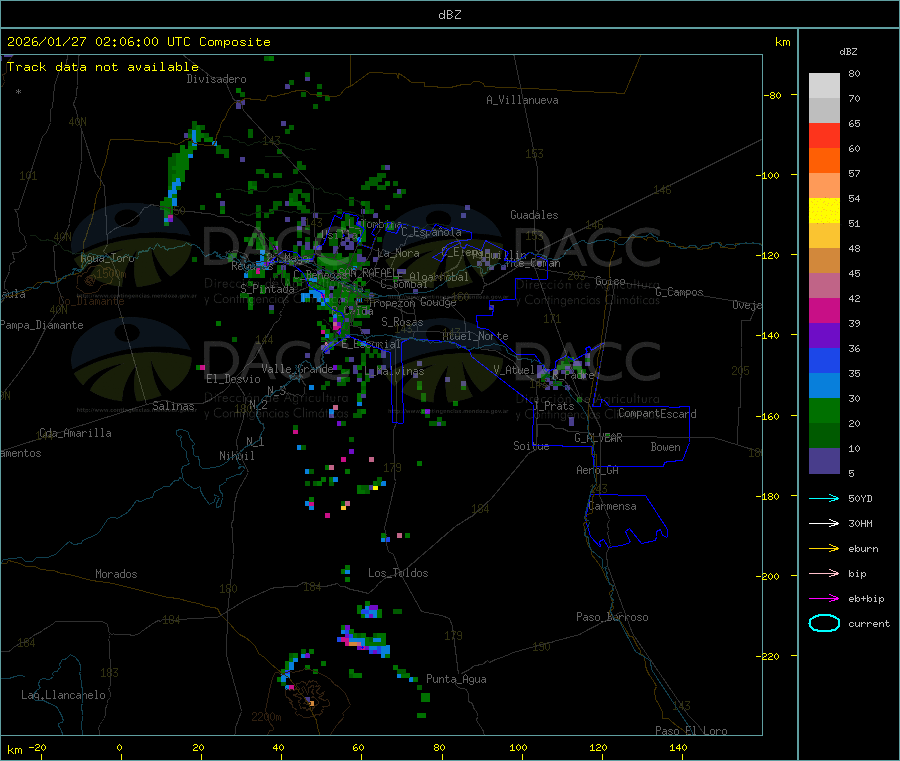Click 'Track data not available' message

tap(102, 67)
